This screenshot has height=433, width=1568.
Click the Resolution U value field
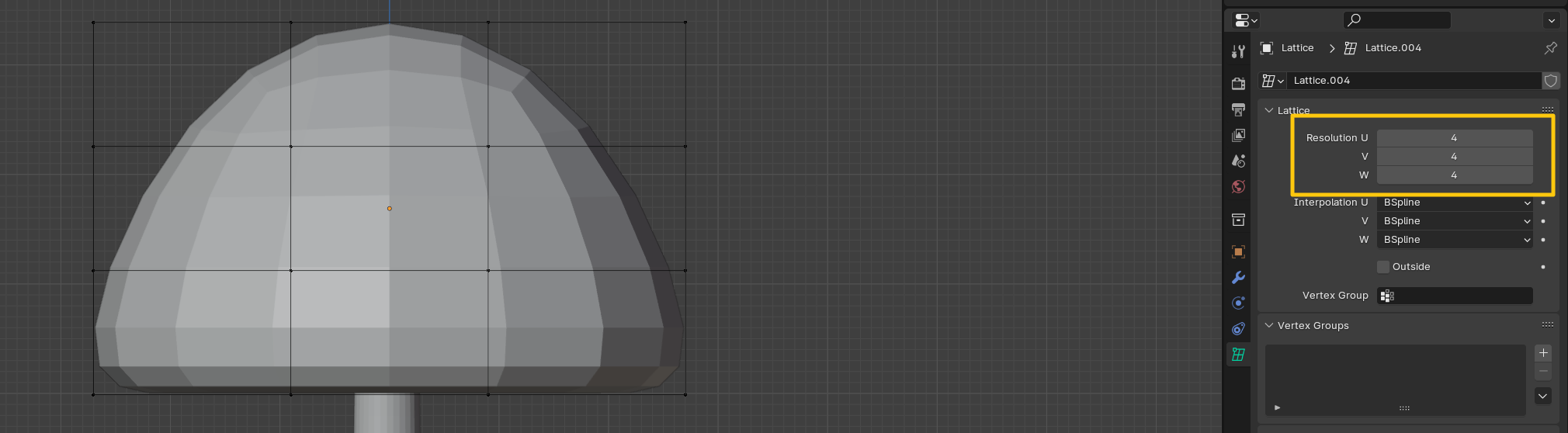tap(1455, 137)
